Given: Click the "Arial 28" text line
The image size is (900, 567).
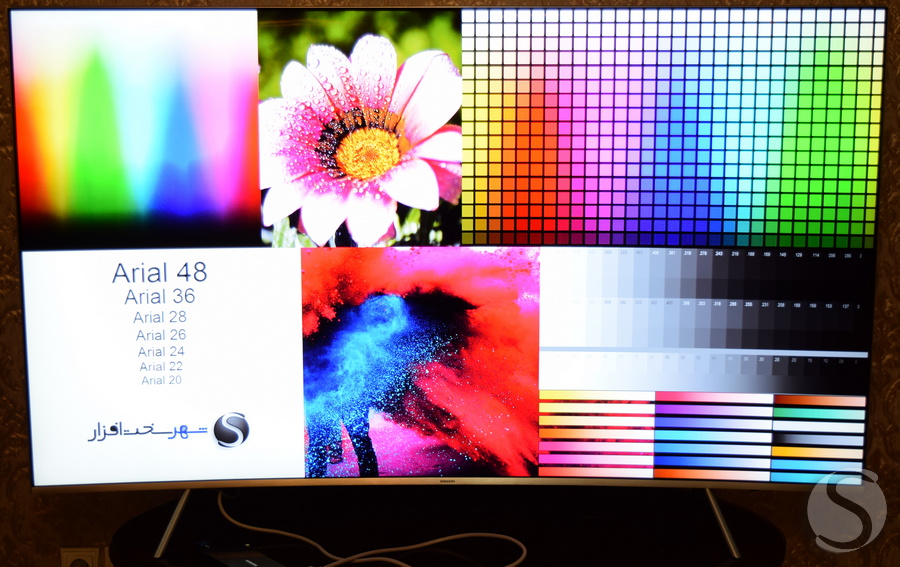Looking at the screenshot, I should pyautogui.click(x=160, y=317).
